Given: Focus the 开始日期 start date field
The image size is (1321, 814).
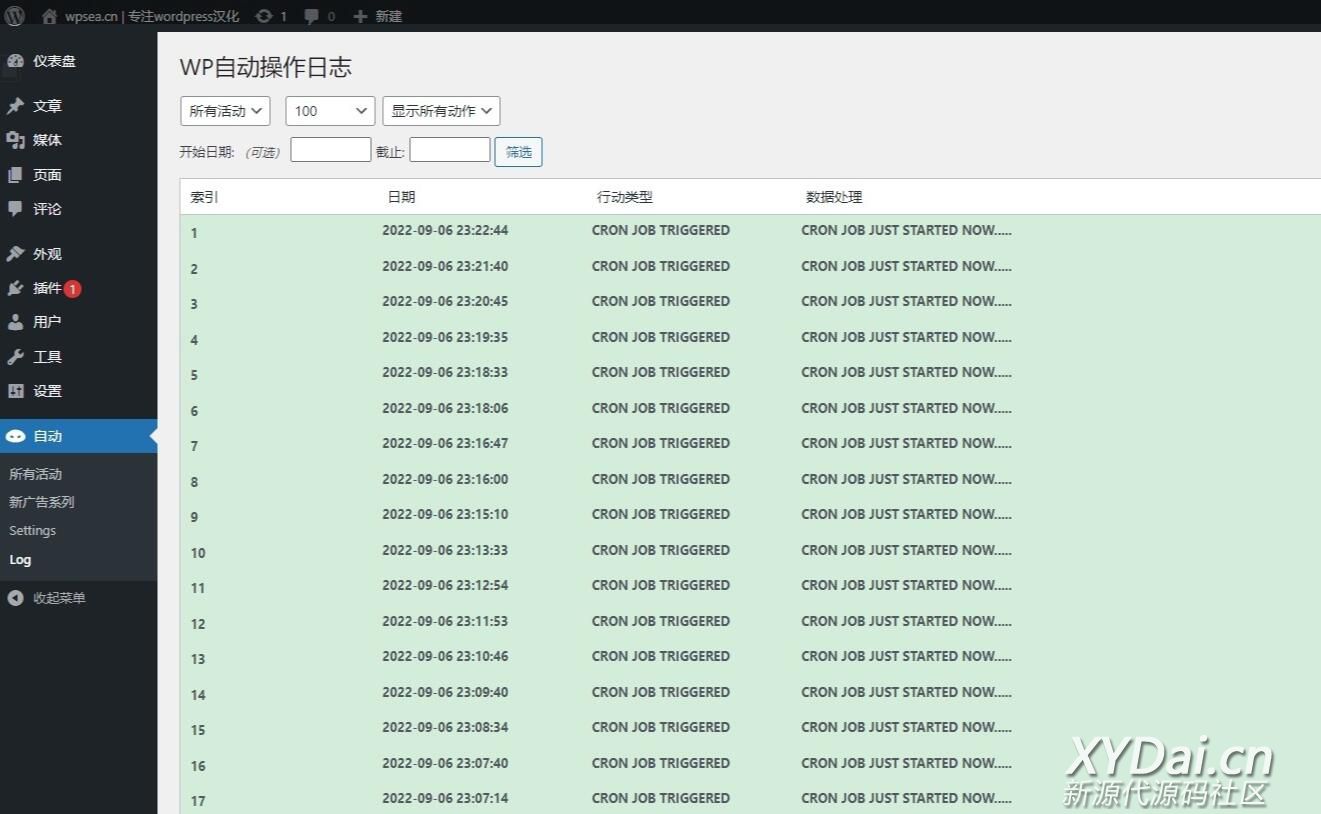Looking at the screenshot, I should pos(330,150).
